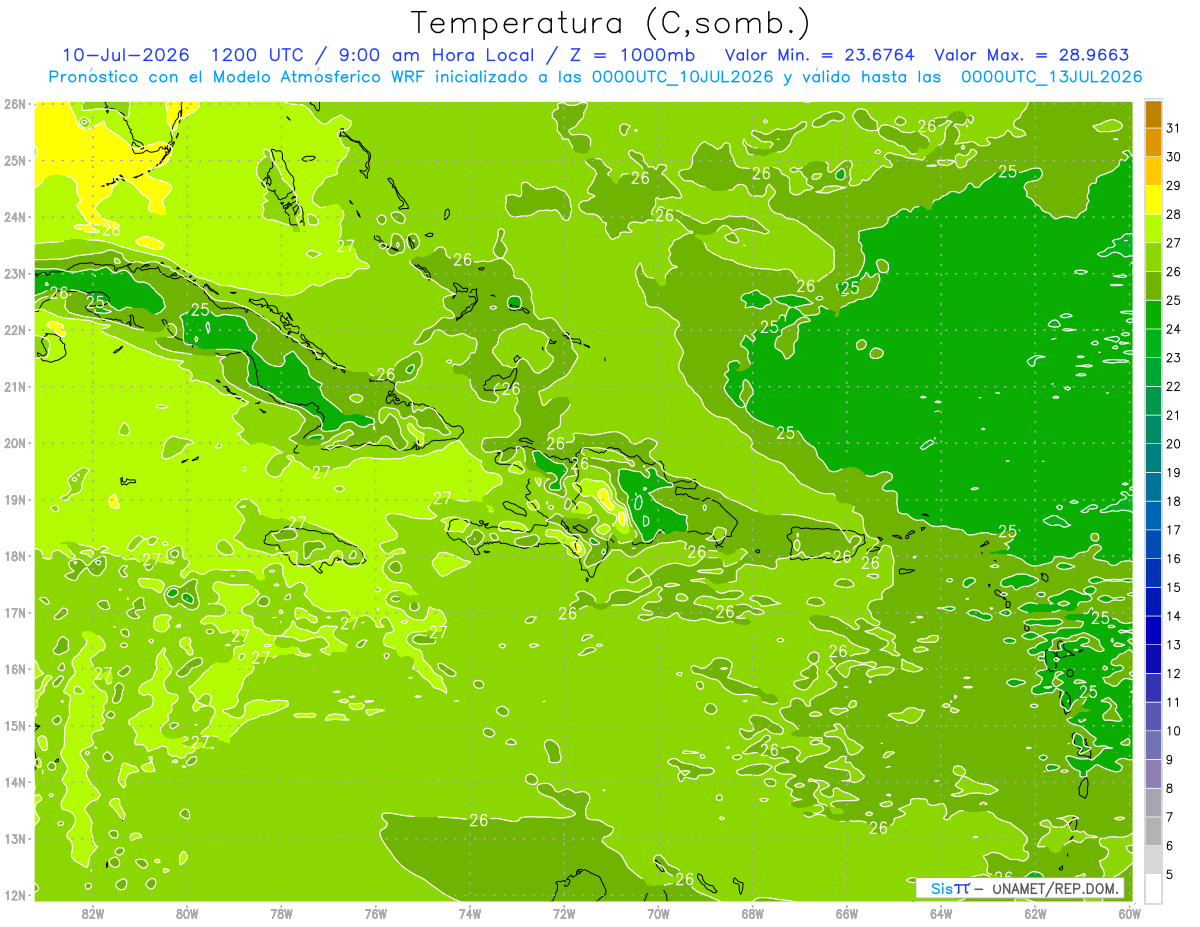Click the "13" color scale label
This screenshot has height=927, width=1200.
point(1174,644)
